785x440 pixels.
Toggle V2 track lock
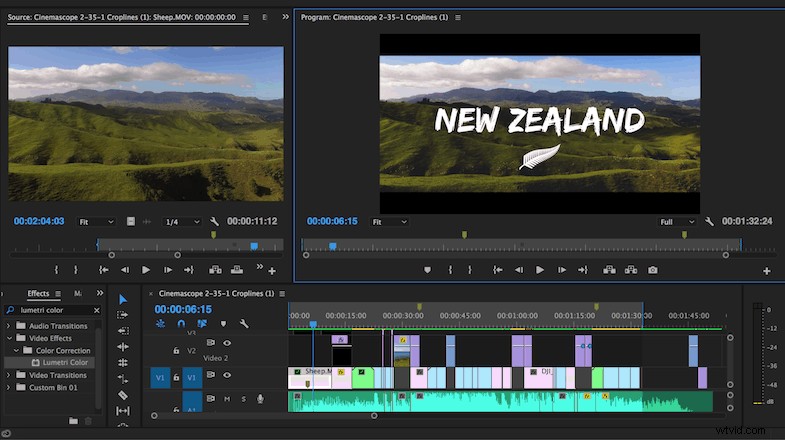(x=176, y=351)
